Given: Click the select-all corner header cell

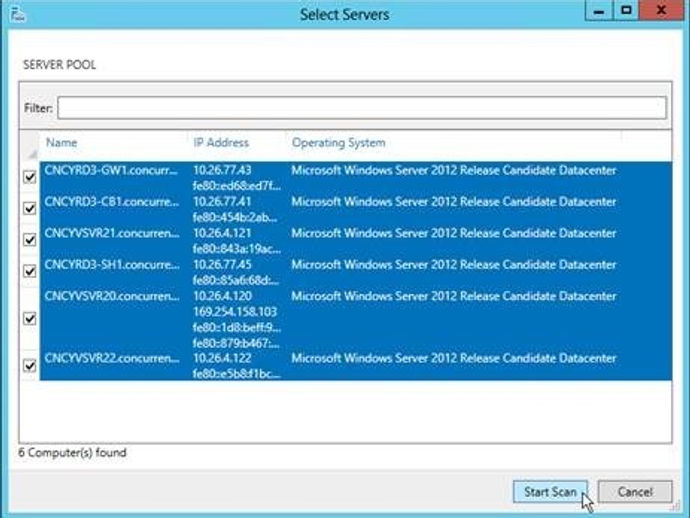Looking at the screenshot, I should (29, 145).
